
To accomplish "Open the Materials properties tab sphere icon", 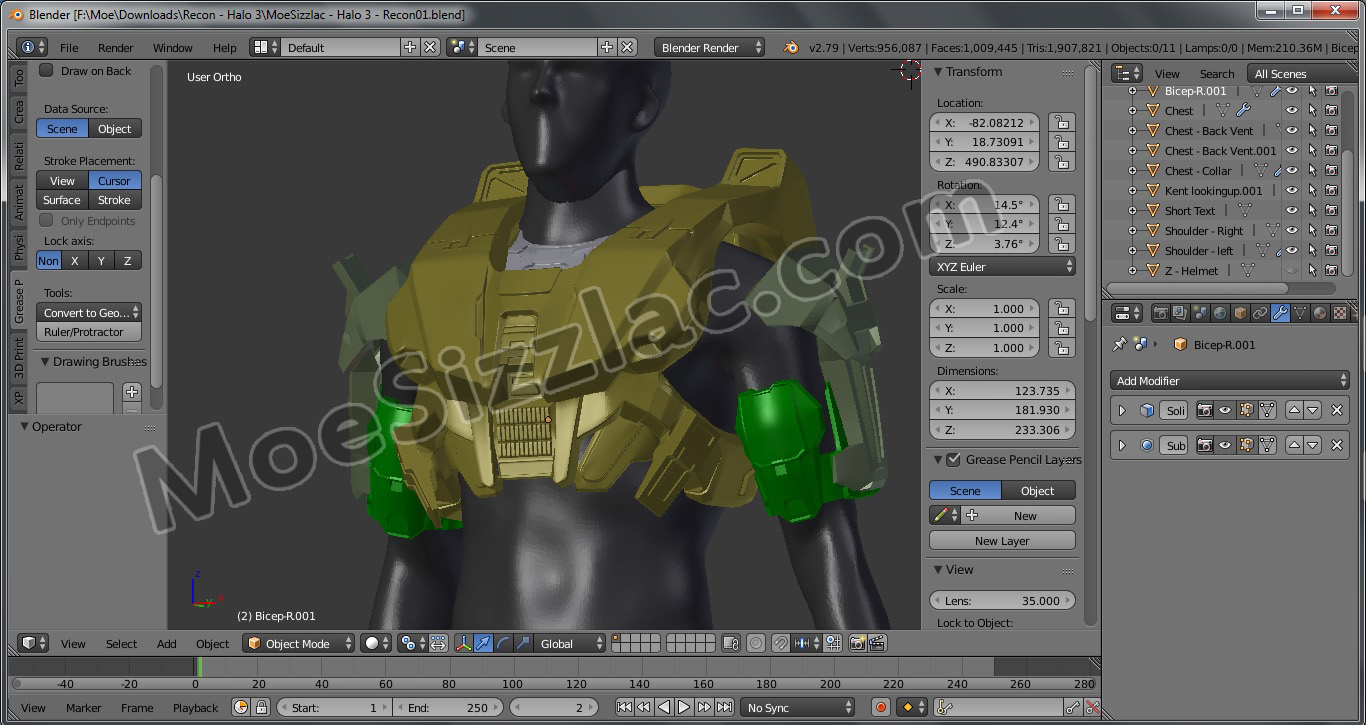I will click(1319, 313).
